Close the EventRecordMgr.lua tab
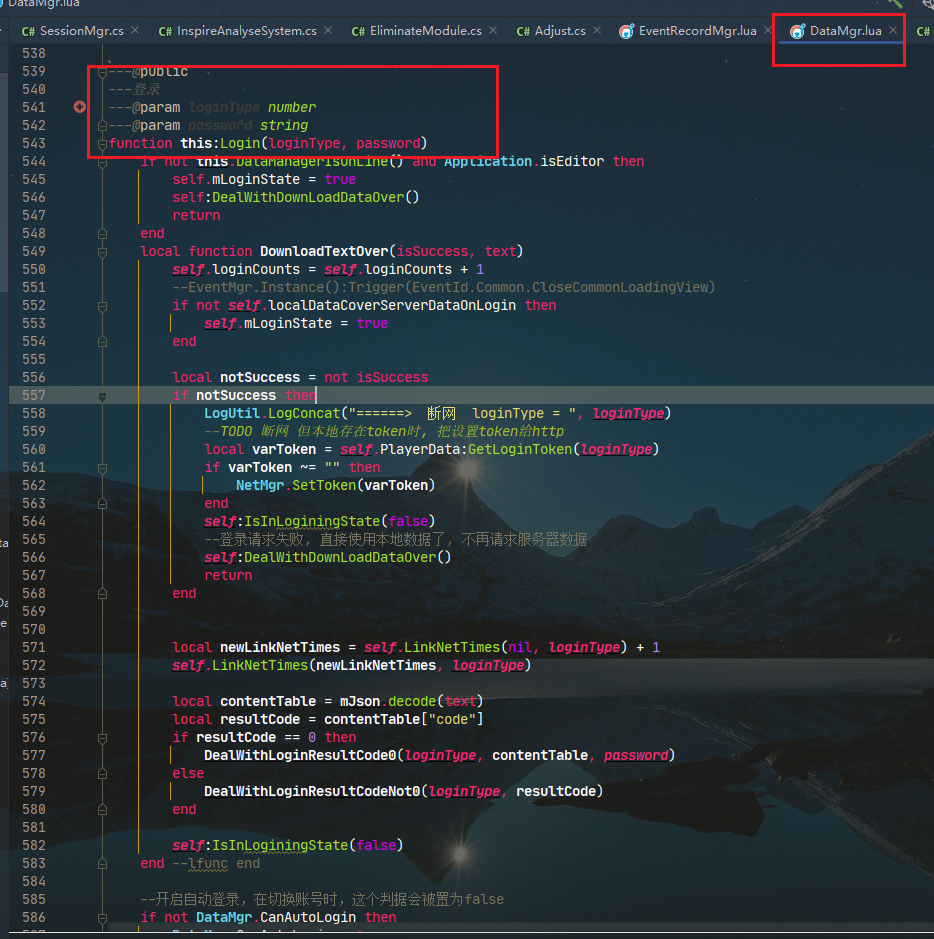 (x=768, y=31)
